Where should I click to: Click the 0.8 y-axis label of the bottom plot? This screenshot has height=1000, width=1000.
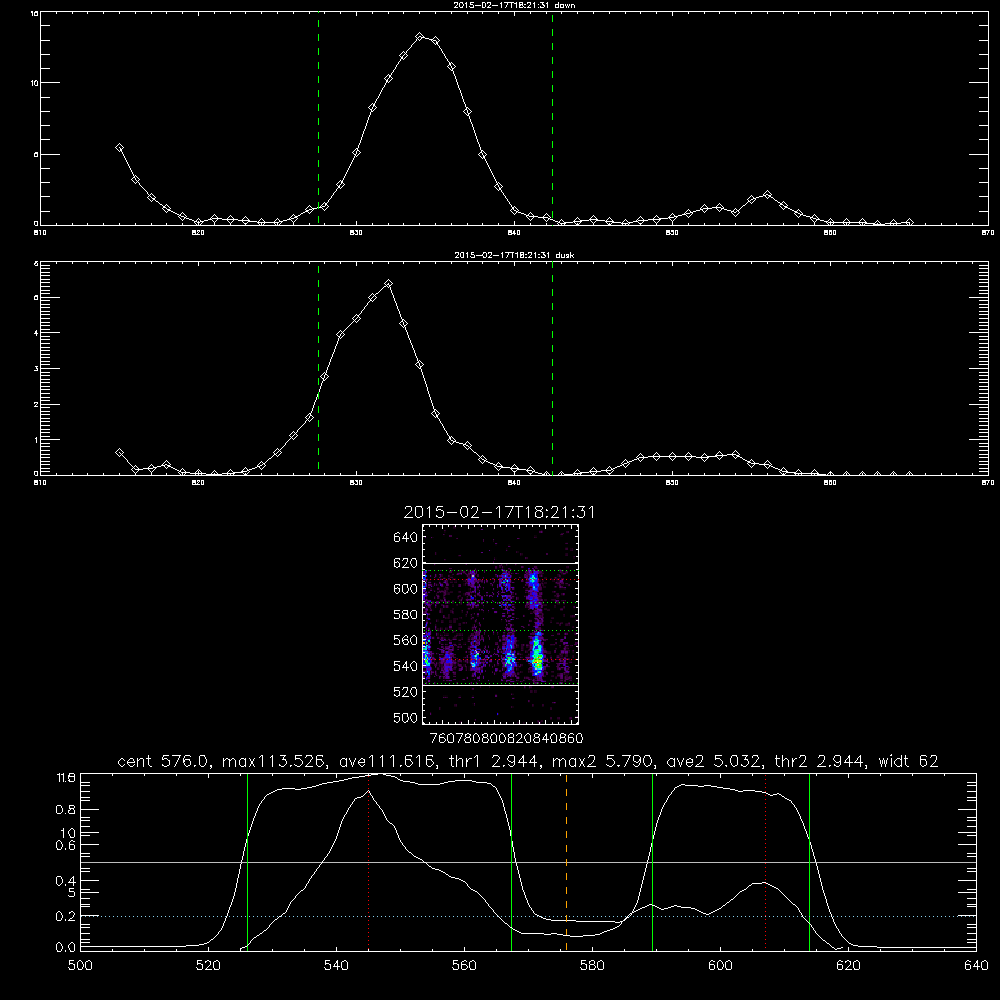[x=66, y=809]
